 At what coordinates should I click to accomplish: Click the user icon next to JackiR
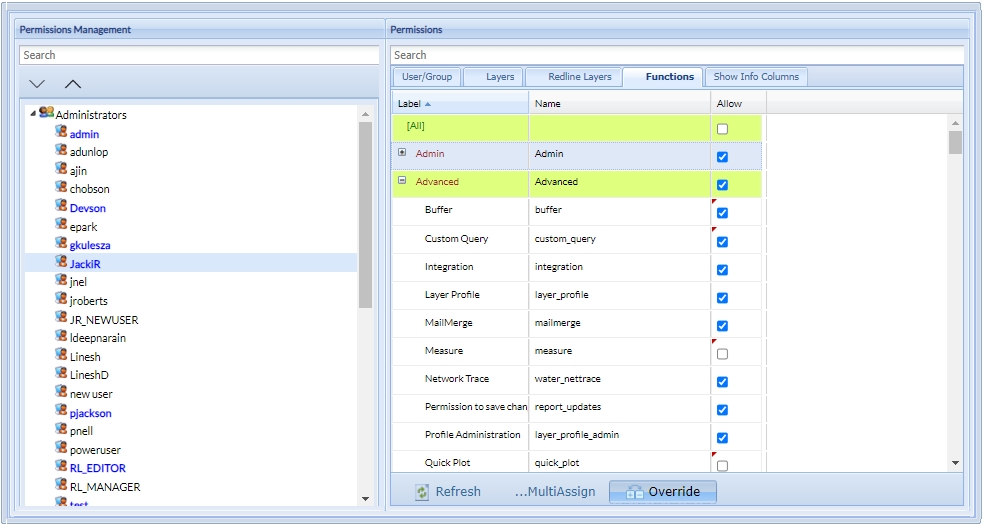[61, 263]
